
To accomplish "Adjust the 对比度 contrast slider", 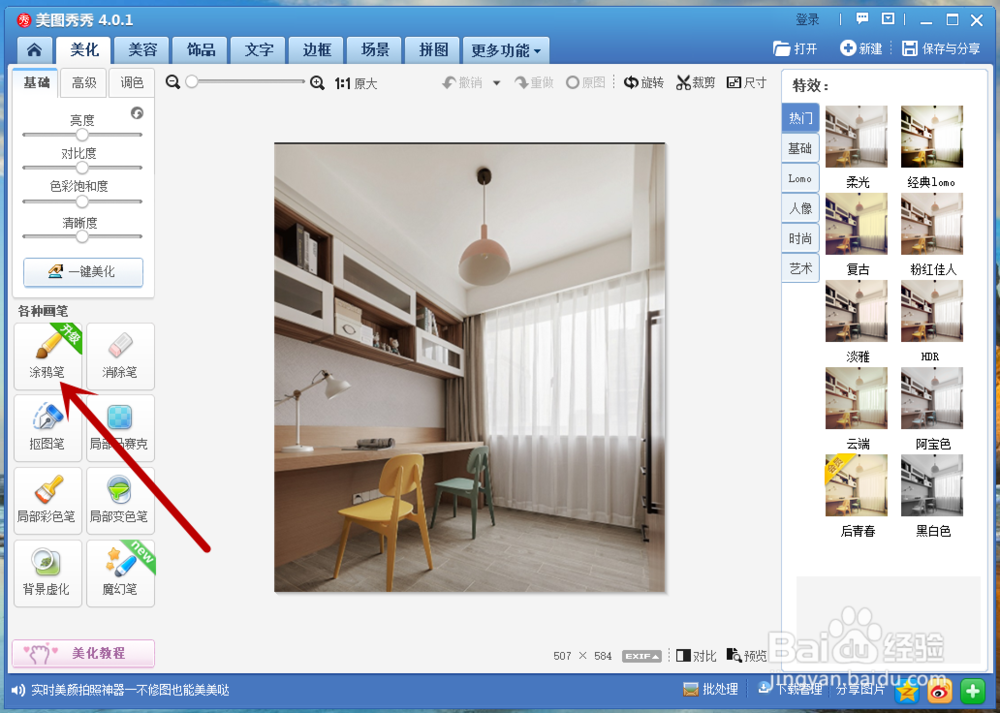I will click(x=82, y=168).
